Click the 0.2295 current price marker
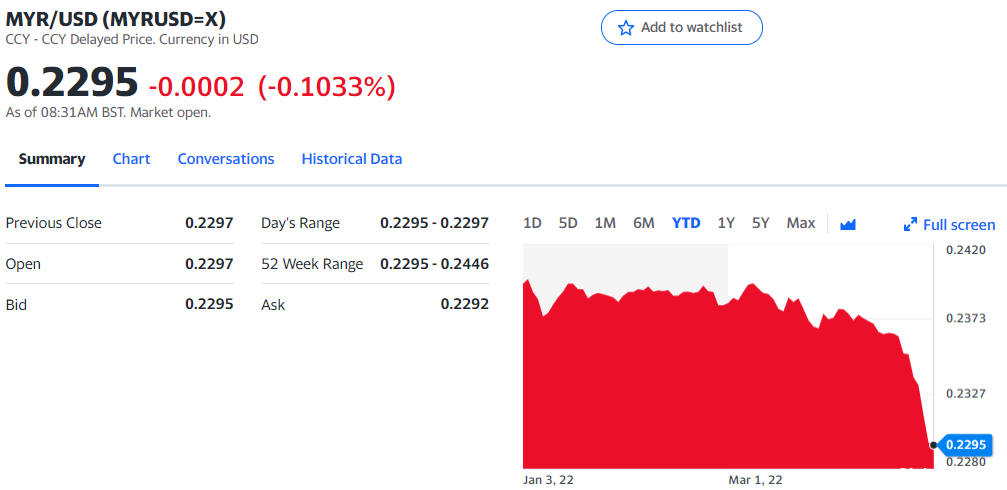The image size is (1007, 490). [x=965, y=444]
